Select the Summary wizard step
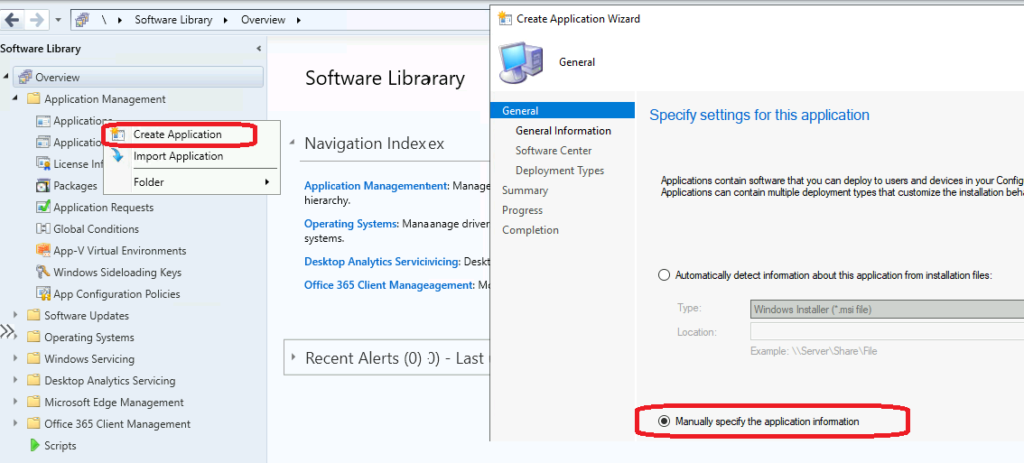Image resolution: width=1024 pixels, height=463 pixels. [x=524, y=190]
